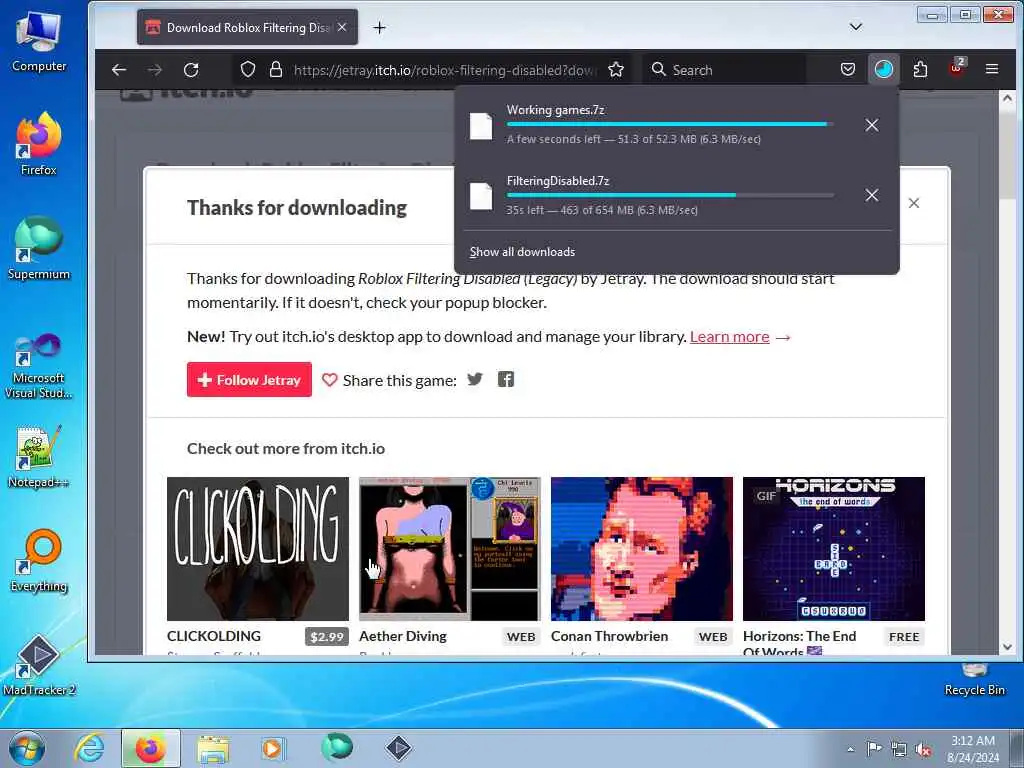The height and width of the screenshot is (768, 1024).
Task: Click the Aether Diving title link
Action: 403,636
